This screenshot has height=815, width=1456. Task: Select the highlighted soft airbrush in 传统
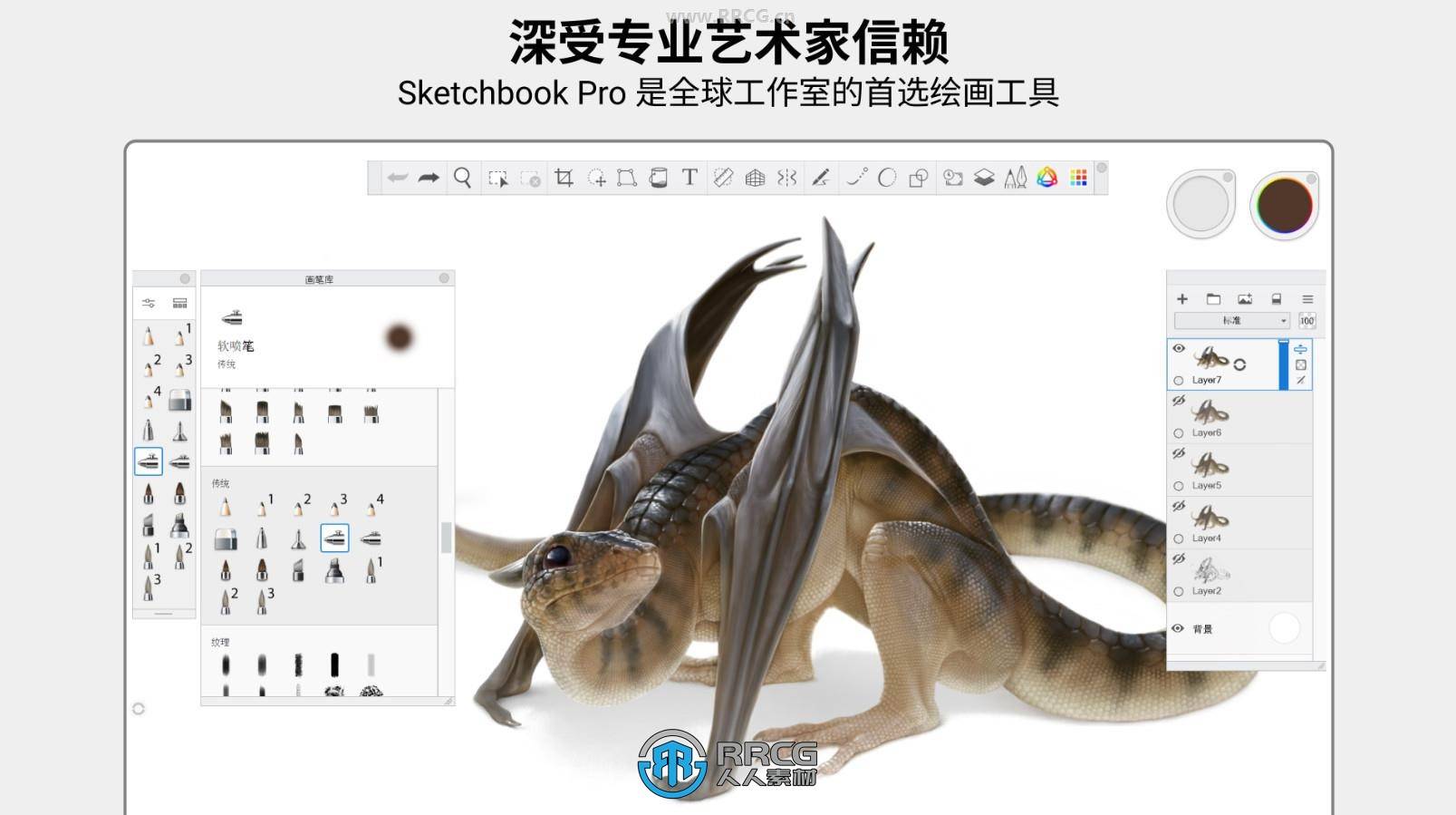[334, 538]
